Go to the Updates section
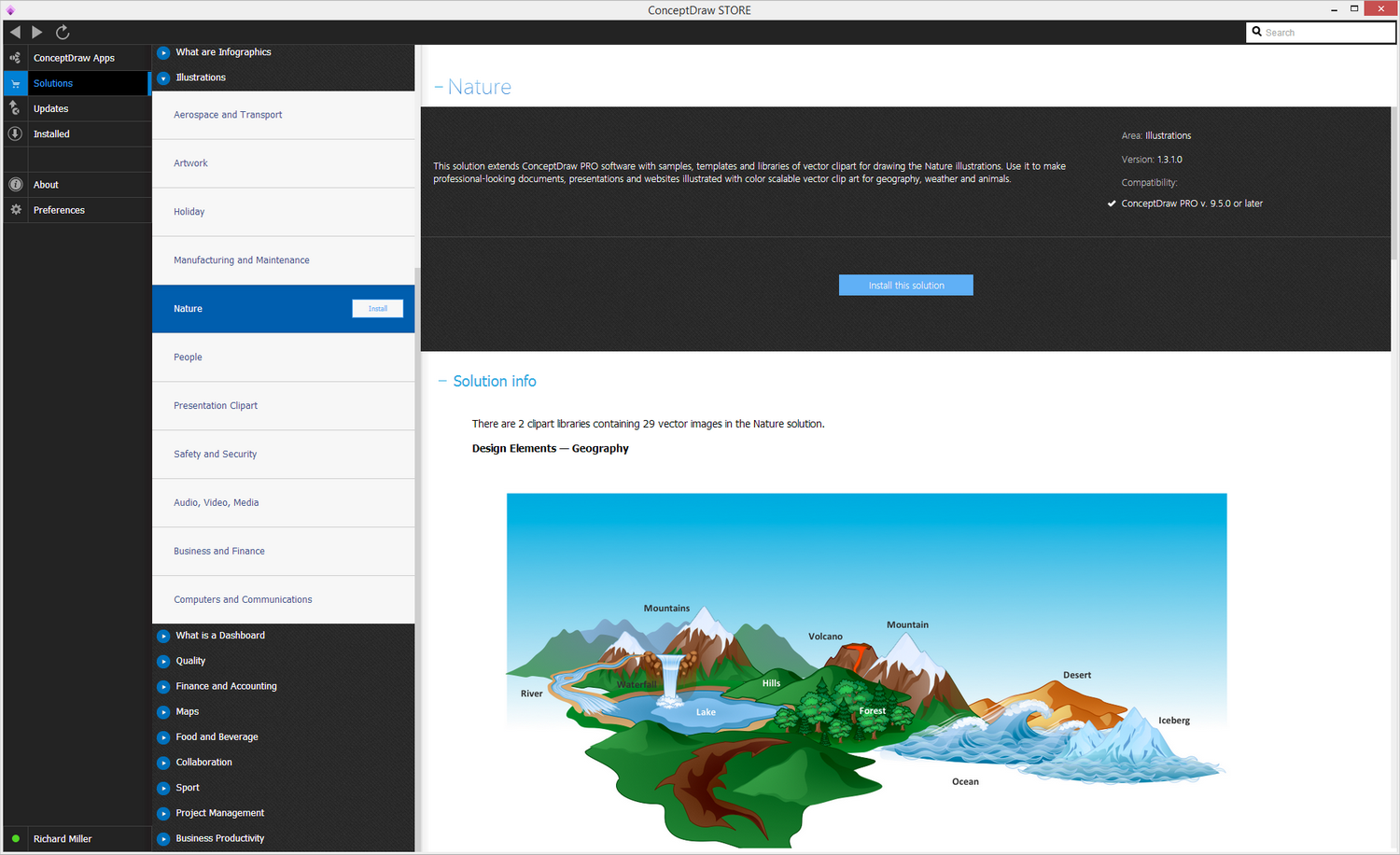 tap(77, 108)
